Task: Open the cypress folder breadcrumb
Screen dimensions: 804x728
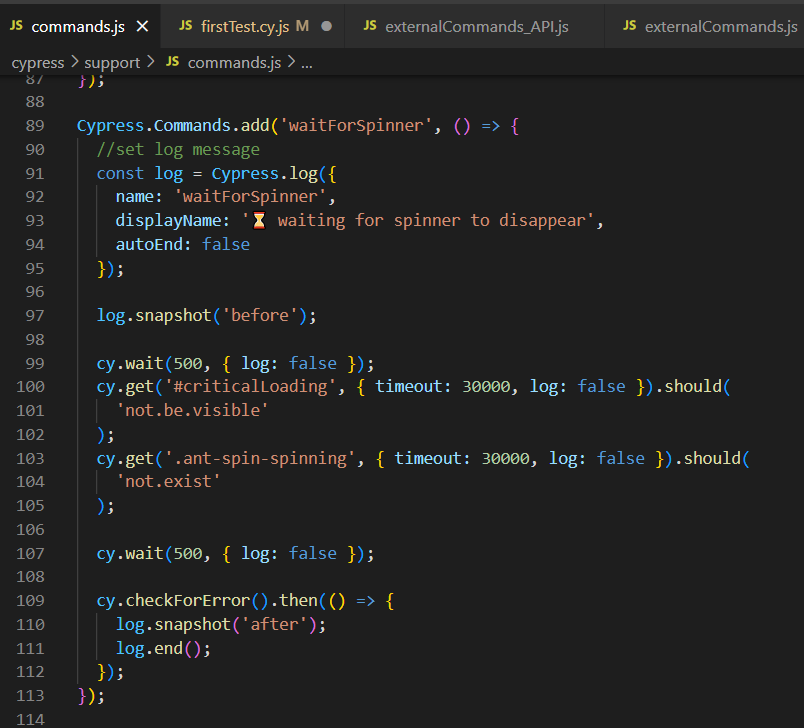Action: pyautogui.click(x=38, y=62)
